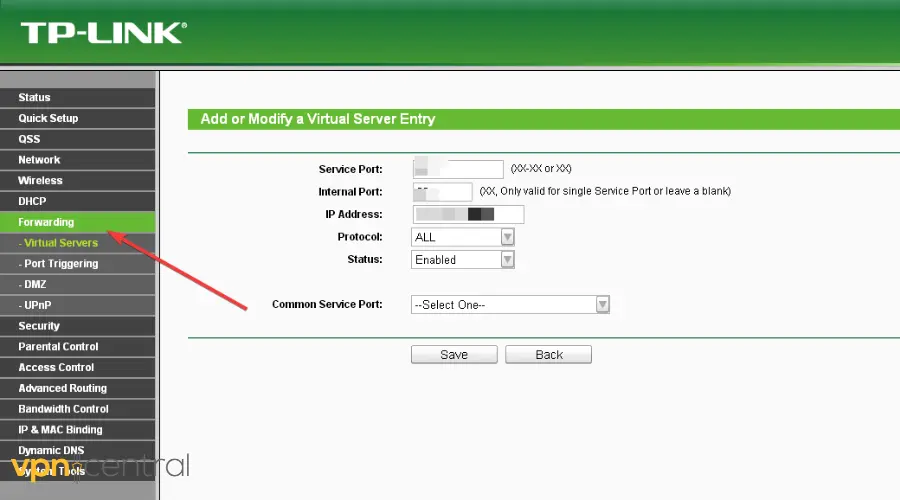The image size is (900, 500).
Task: Open the Port Triggering submenu
Action: point(77,263)
